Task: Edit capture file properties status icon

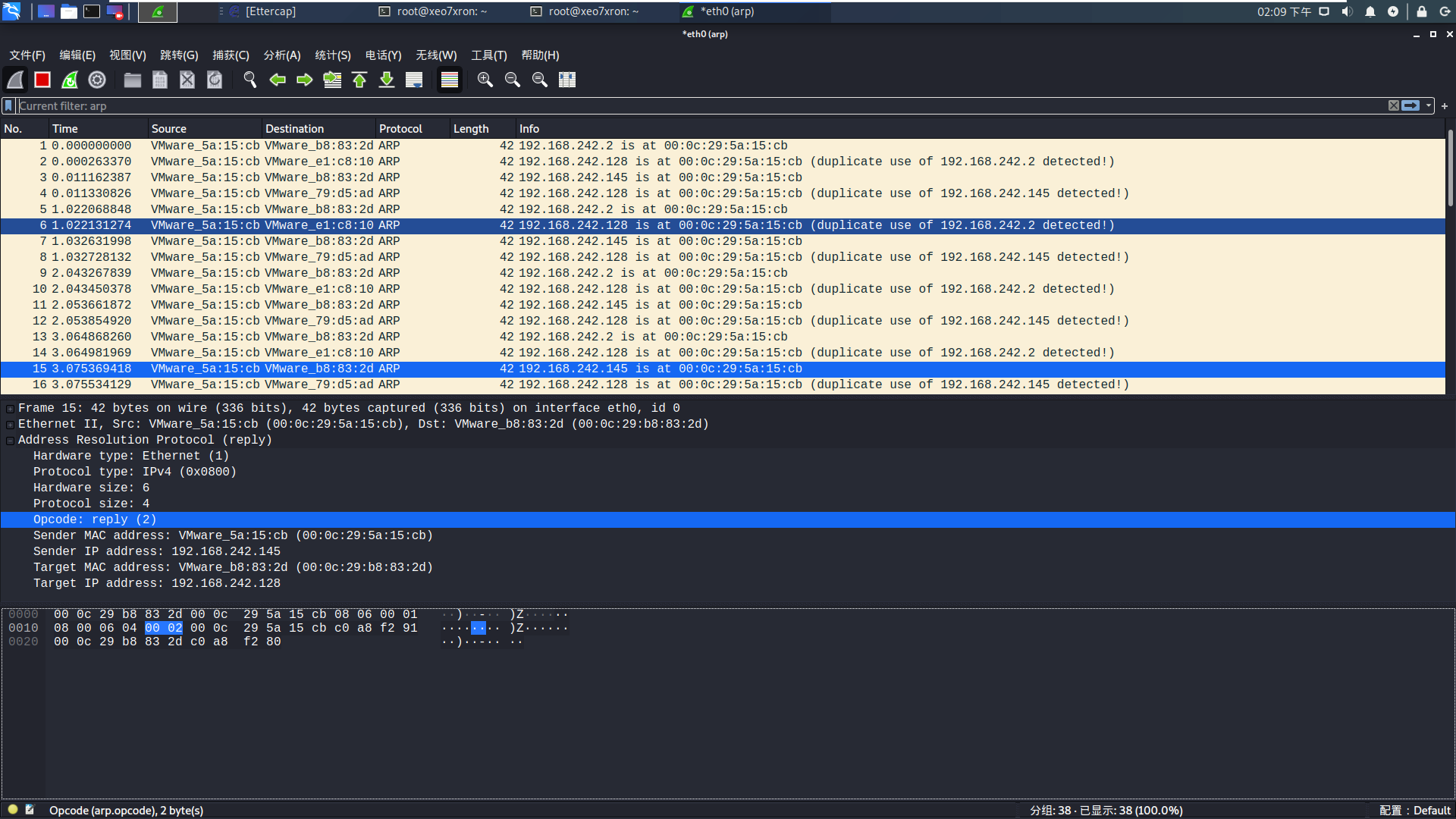Action: (x=30, y=810)
